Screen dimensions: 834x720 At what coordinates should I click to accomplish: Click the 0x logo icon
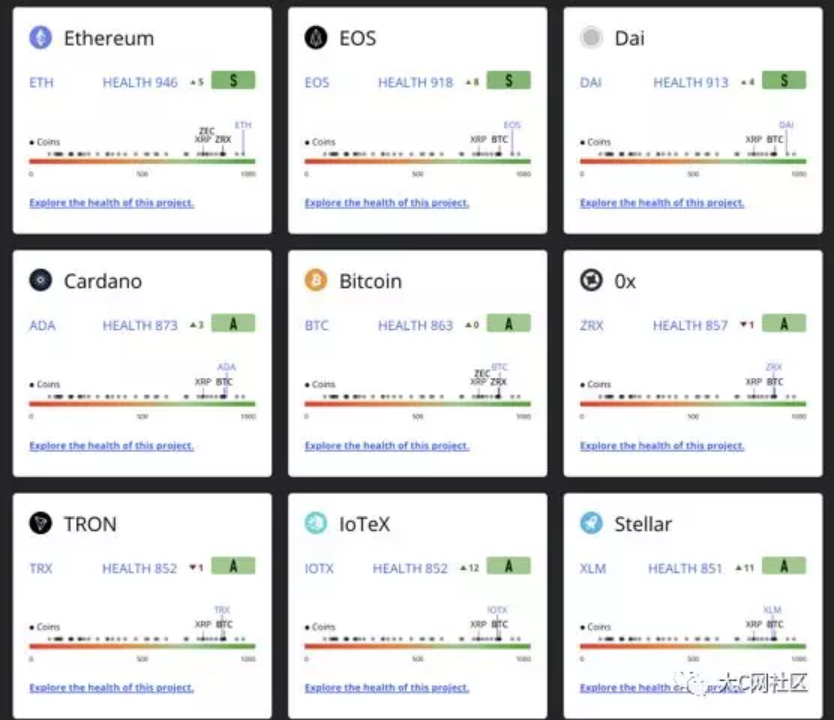click(x=591, y=280)
